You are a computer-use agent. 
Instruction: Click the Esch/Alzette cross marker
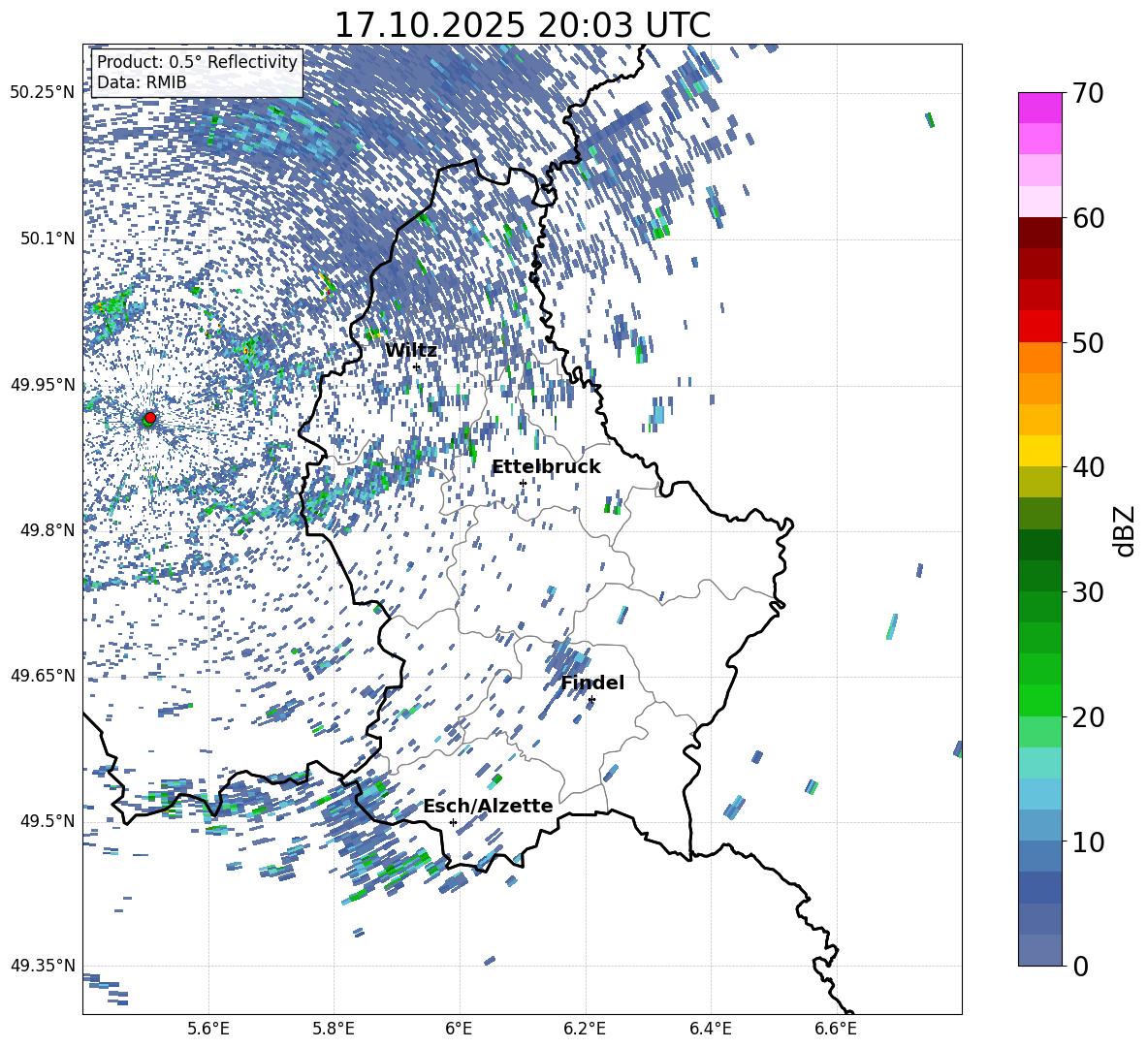click(x=453, y=822)
